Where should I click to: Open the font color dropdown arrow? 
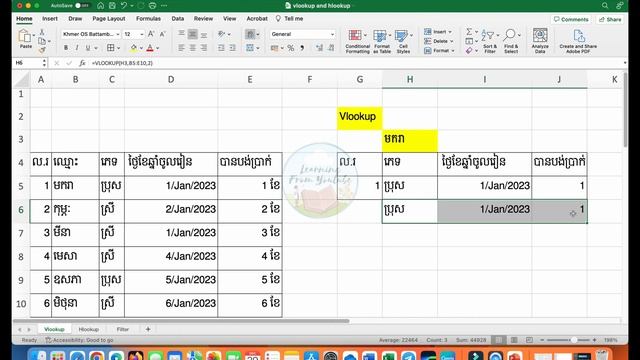click(x=158, y=48)
